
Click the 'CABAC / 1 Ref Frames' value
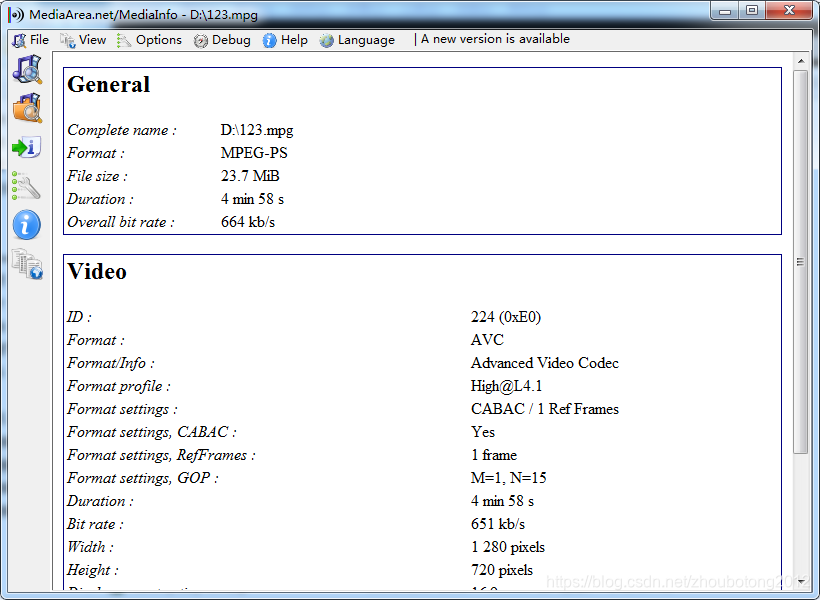pos(544,409)
